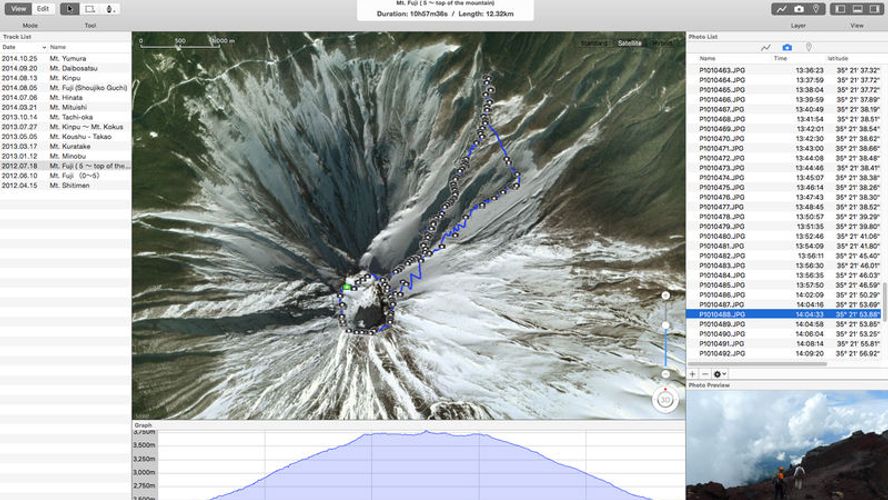Select the GPS device tool
The height and width of the screenshot is (500, 888).
[110, 9]
